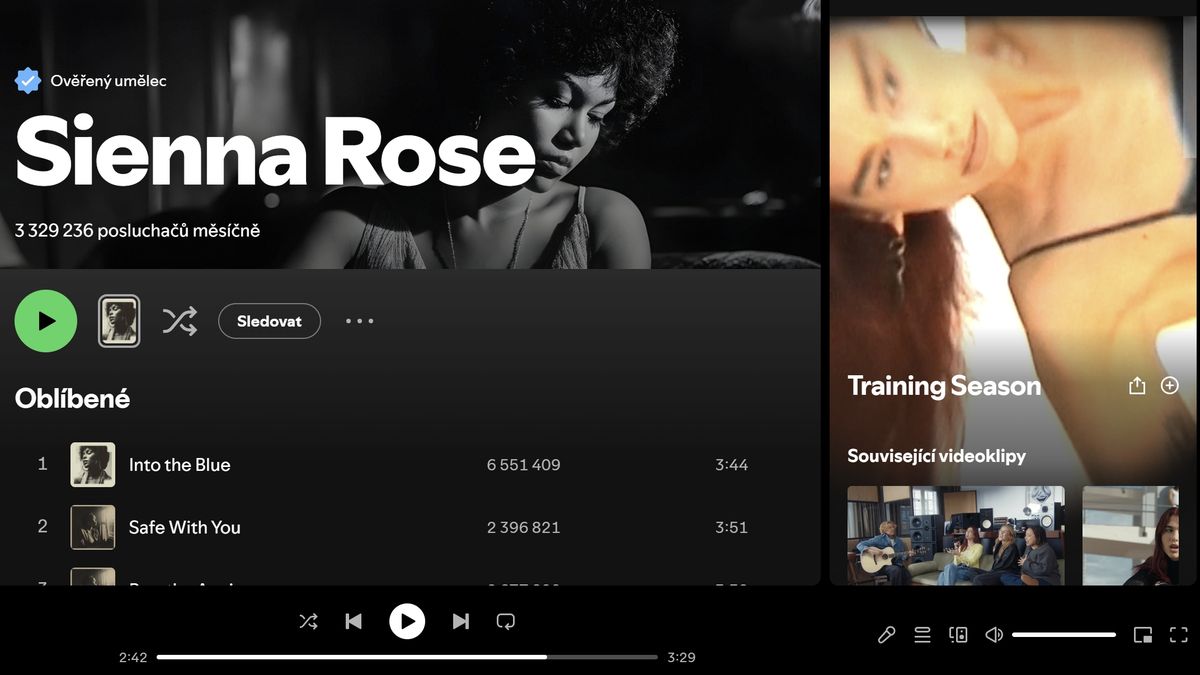Skip to the next track
This screenshot has height=675, width=1200.
460,621
